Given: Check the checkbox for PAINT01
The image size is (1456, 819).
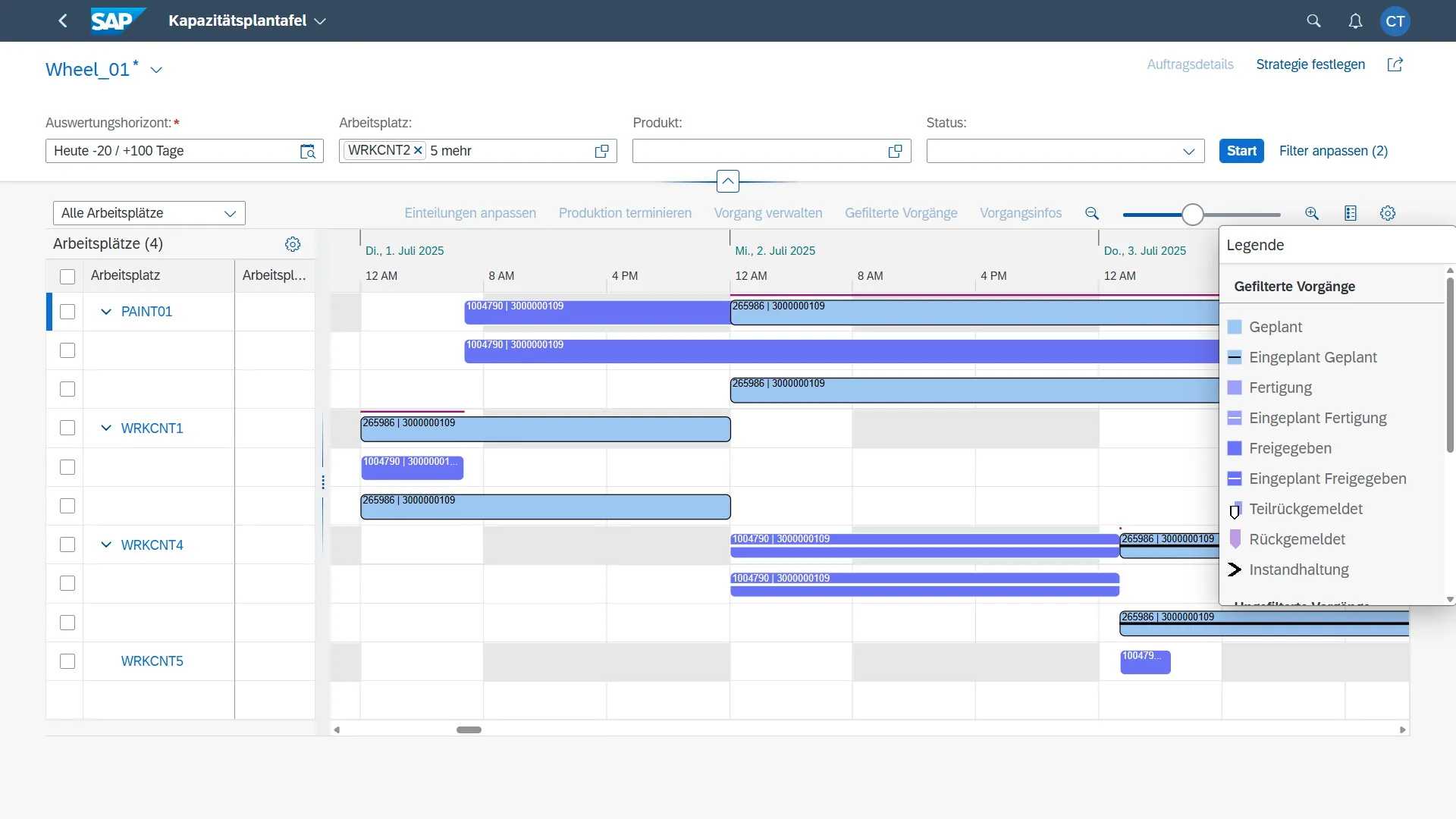Looking at the screenshot, I should [67, 312].
